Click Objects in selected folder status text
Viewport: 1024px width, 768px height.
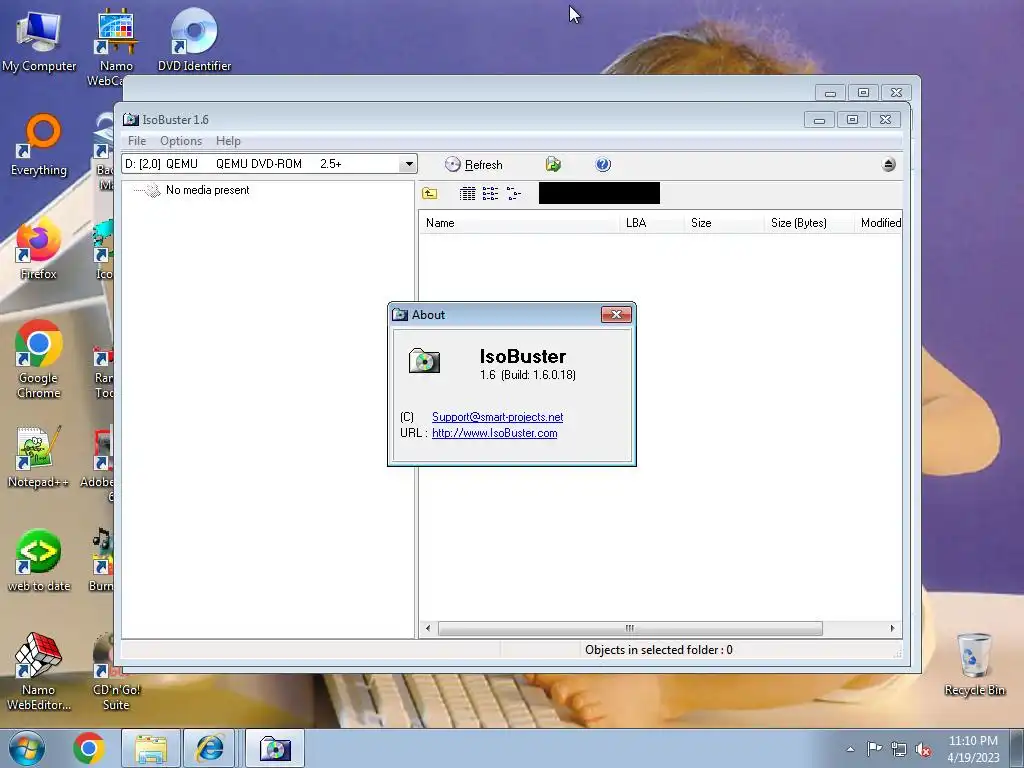658,650
